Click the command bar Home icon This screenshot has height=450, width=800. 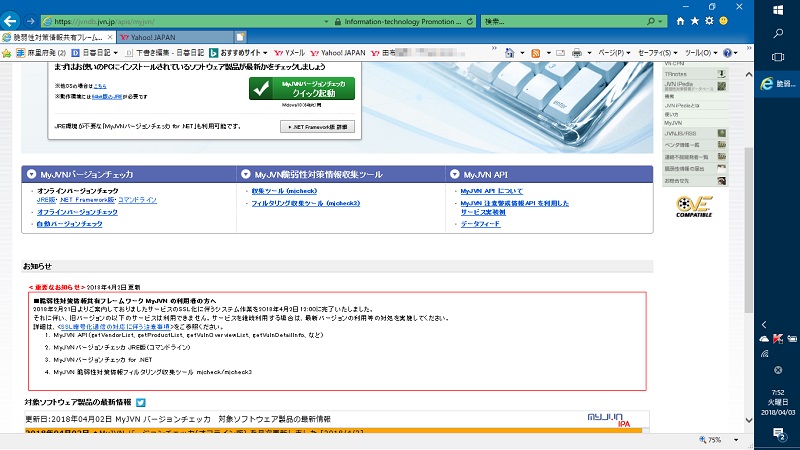click(x=509, y=53)
